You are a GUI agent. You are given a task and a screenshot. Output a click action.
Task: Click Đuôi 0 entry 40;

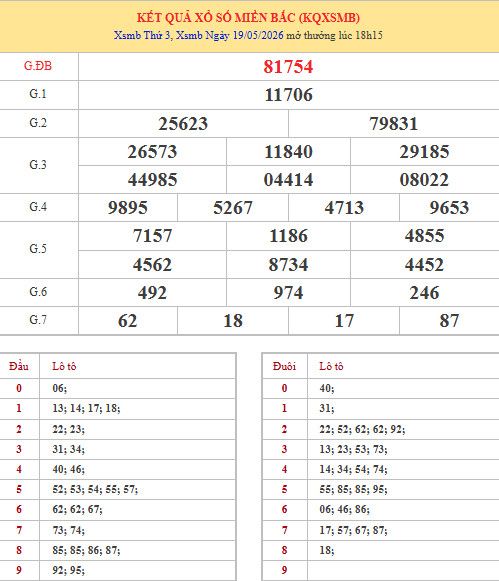click(x=327, y=388)
